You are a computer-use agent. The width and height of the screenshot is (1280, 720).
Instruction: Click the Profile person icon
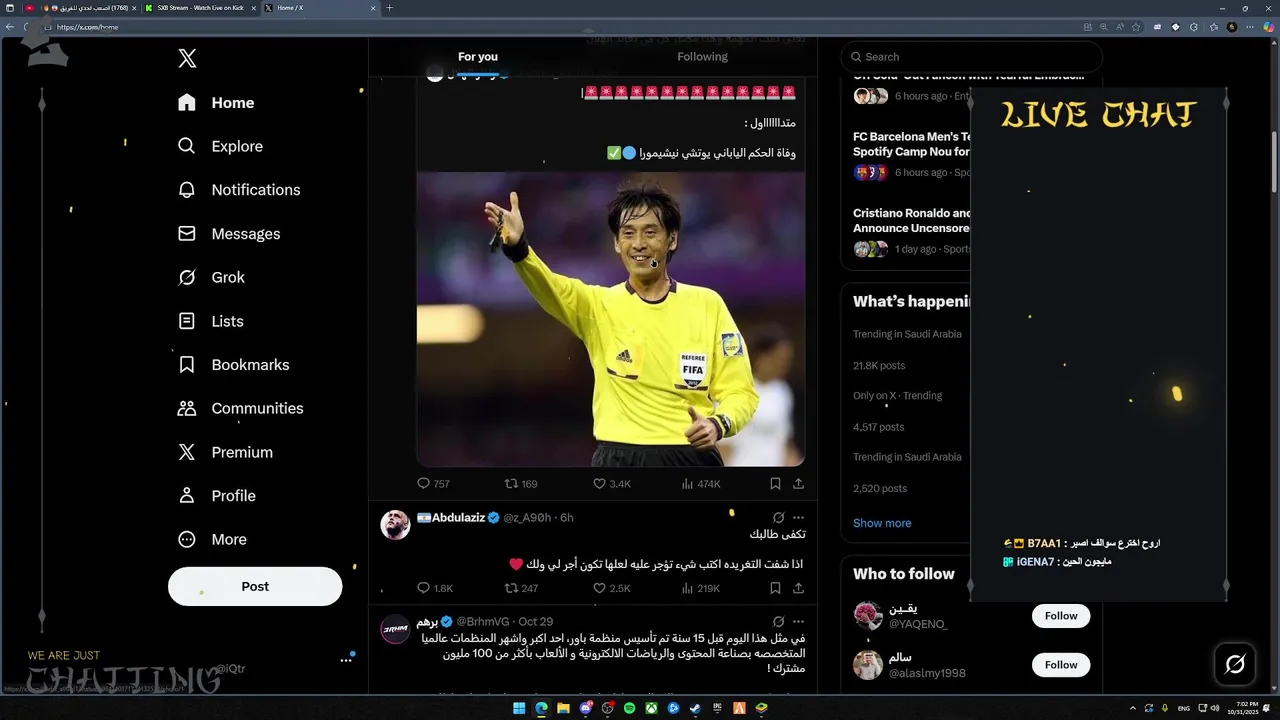[187, 496]
